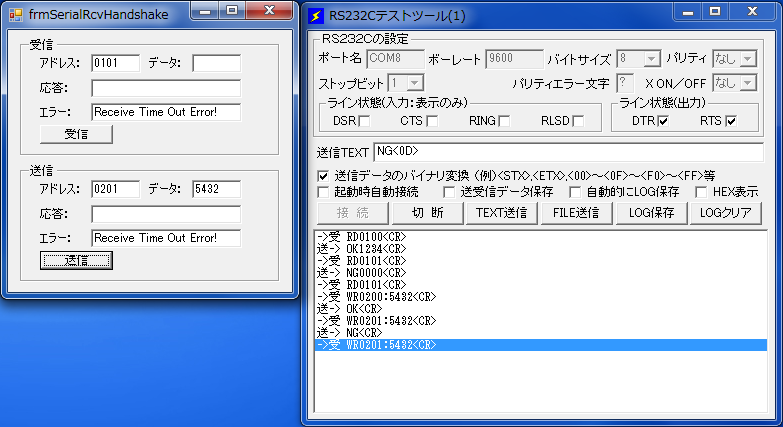Enable 起動時自動接続 checkbox
This screenshot has height=427, width=783.
click(323, 192)
